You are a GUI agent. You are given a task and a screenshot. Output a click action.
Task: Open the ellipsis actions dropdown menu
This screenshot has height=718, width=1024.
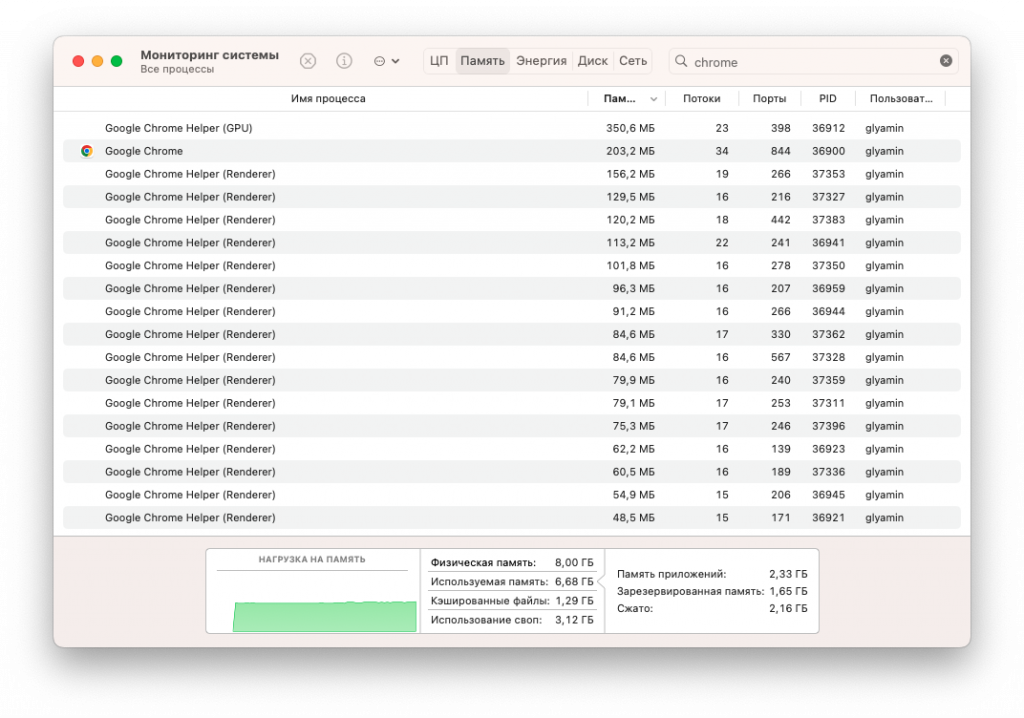pyautogui.click(x=386, y=61)
